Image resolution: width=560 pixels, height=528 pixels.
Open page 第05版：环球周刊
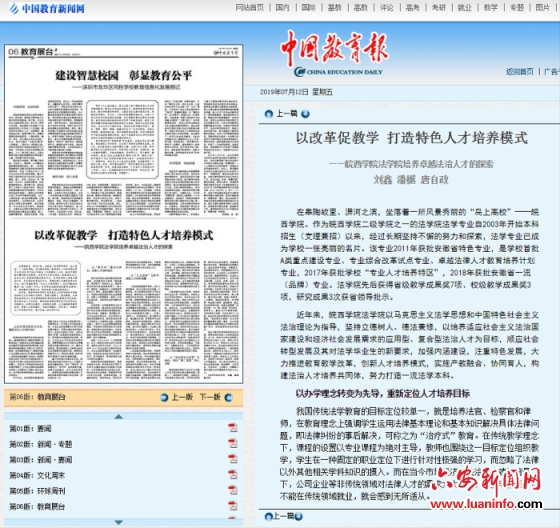coord(37,490)
